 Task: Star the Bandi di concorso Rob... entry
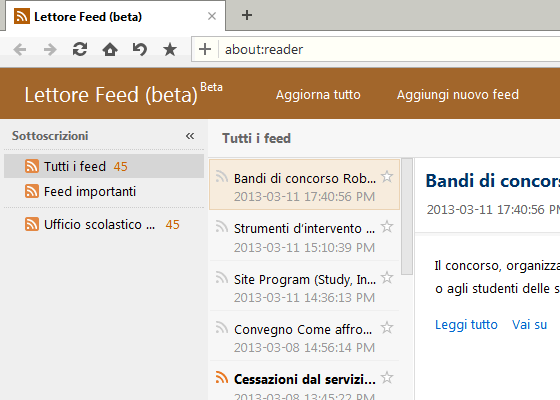pyautogui.click(x=387, y=177)
